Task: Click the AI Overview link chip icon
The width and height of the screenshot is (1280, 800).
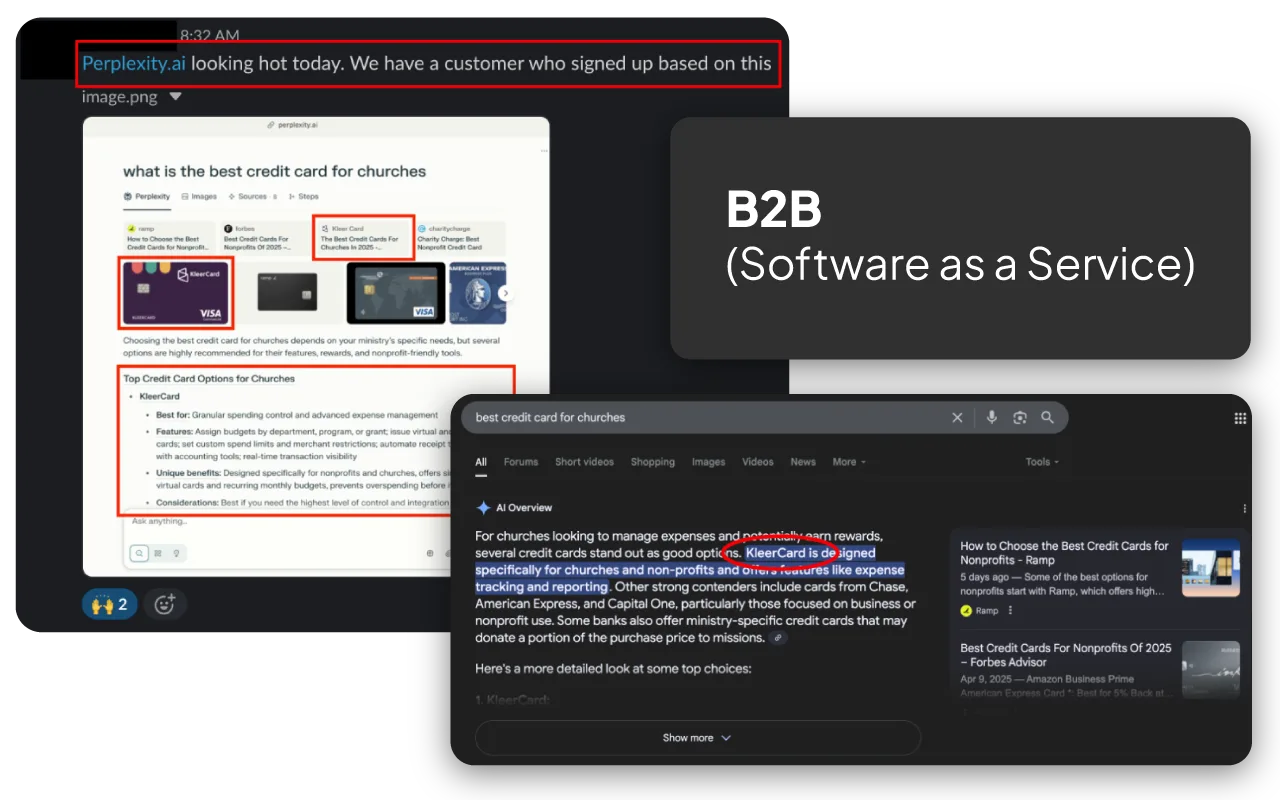Action: (x=778, y=638)
